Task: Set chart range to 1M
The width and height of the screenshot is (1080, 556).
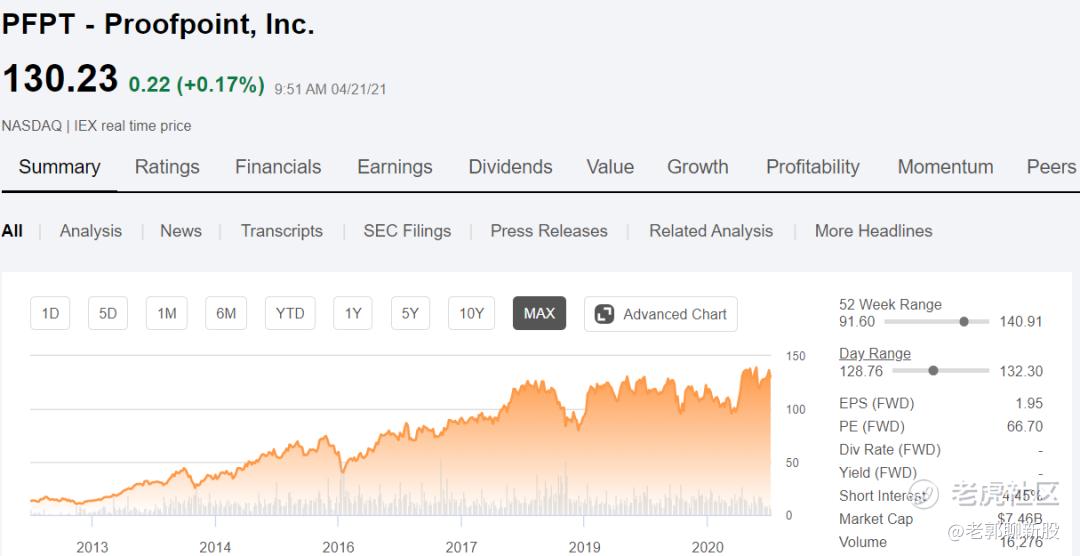Action: coord(166,314)
